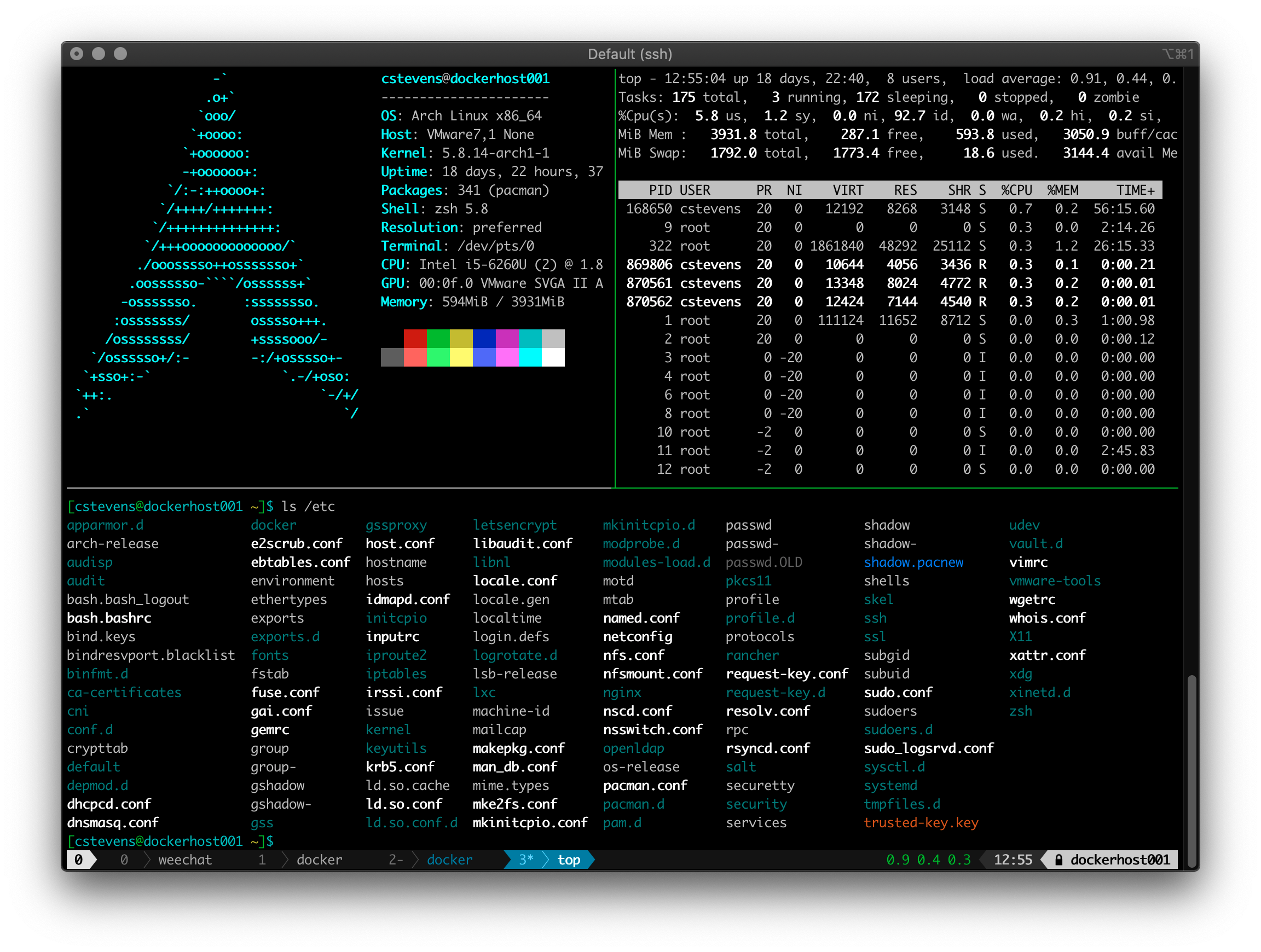Select process row PID 322 root
Image resolution: width=1261 pixels, height=952 pixels.
[x=890, y=246]
